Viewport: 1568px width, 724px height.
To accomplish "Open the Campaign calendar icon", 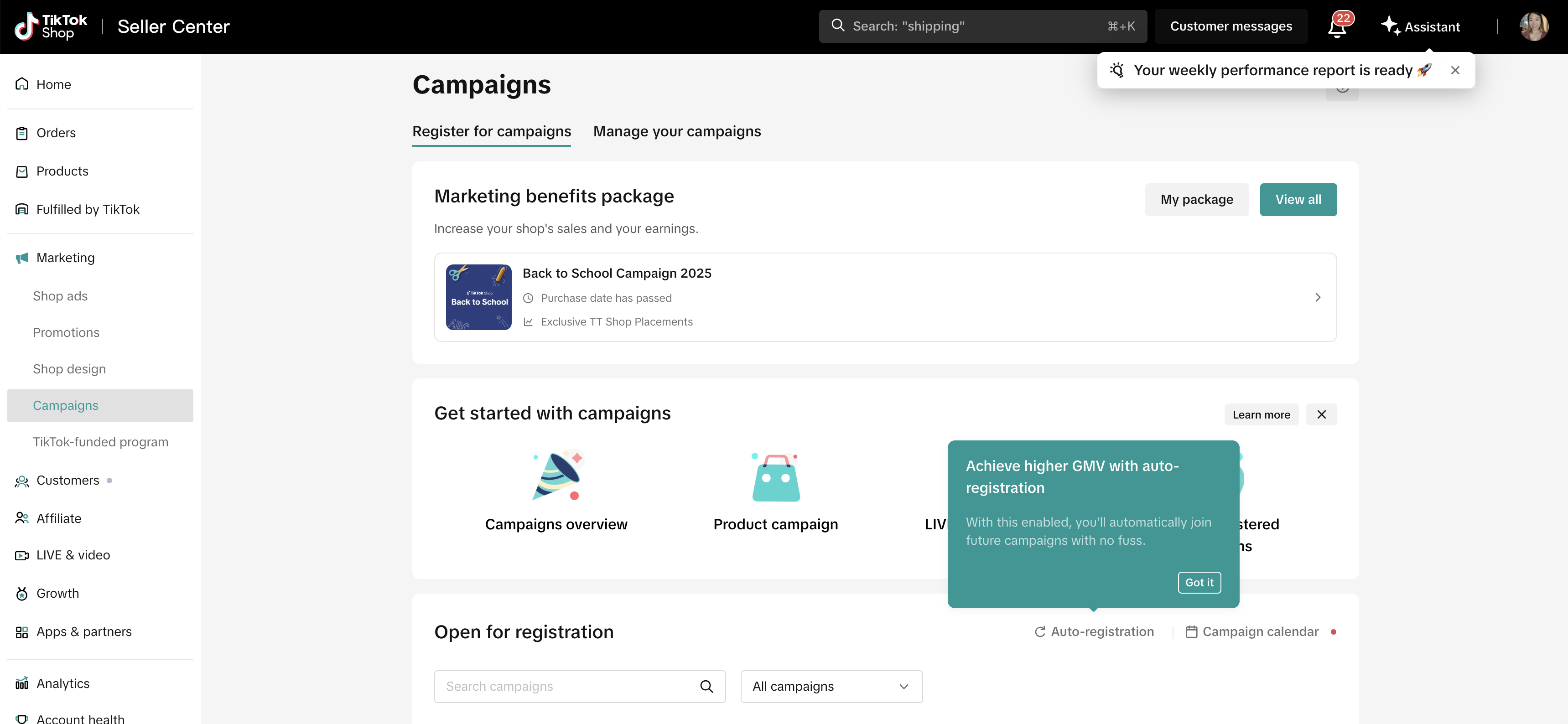I will point(1191,632).
